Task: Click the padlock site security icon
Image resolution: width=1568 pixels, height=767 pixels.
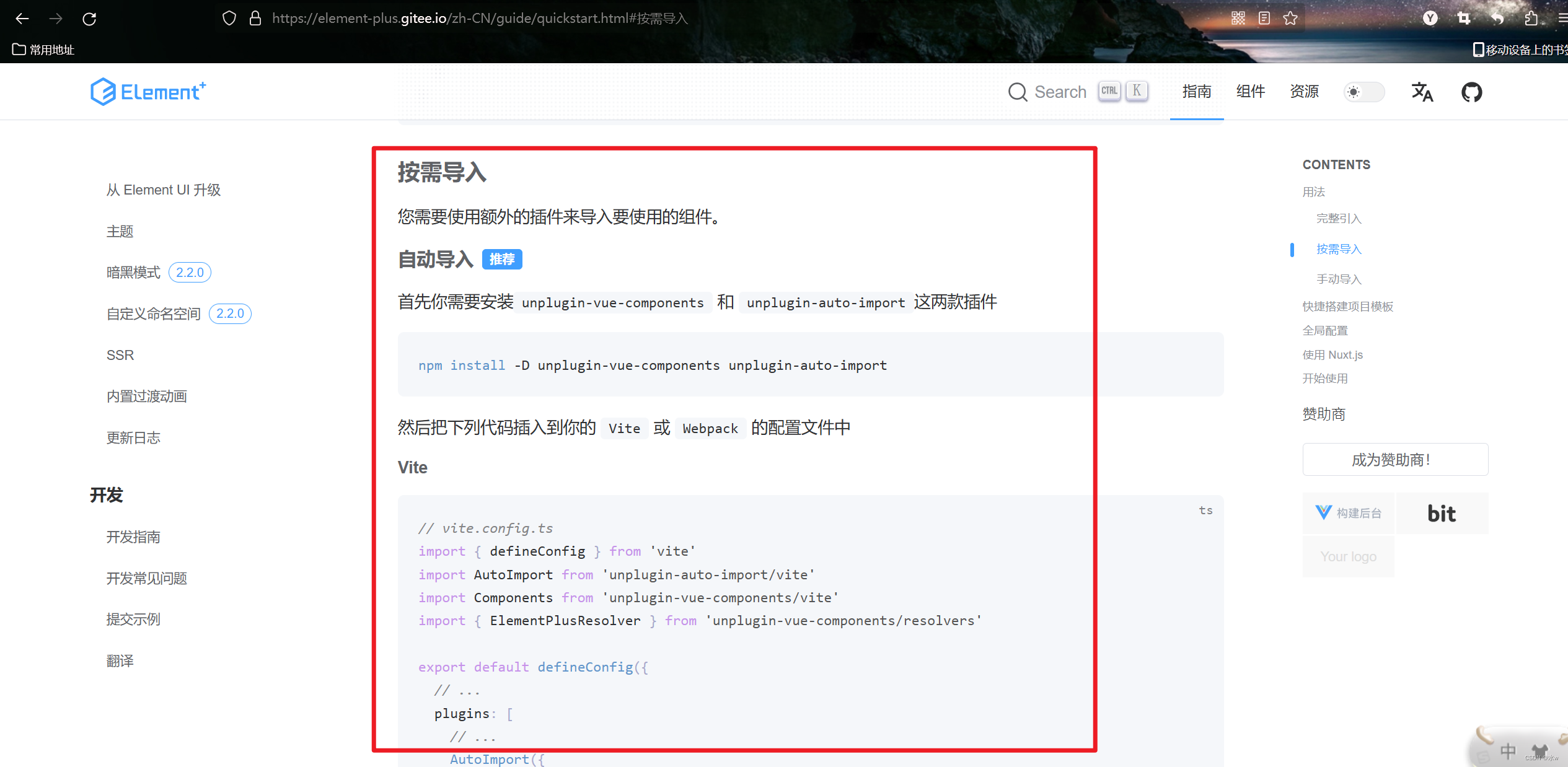Action: pyautogui.click(x=255, y=19)
